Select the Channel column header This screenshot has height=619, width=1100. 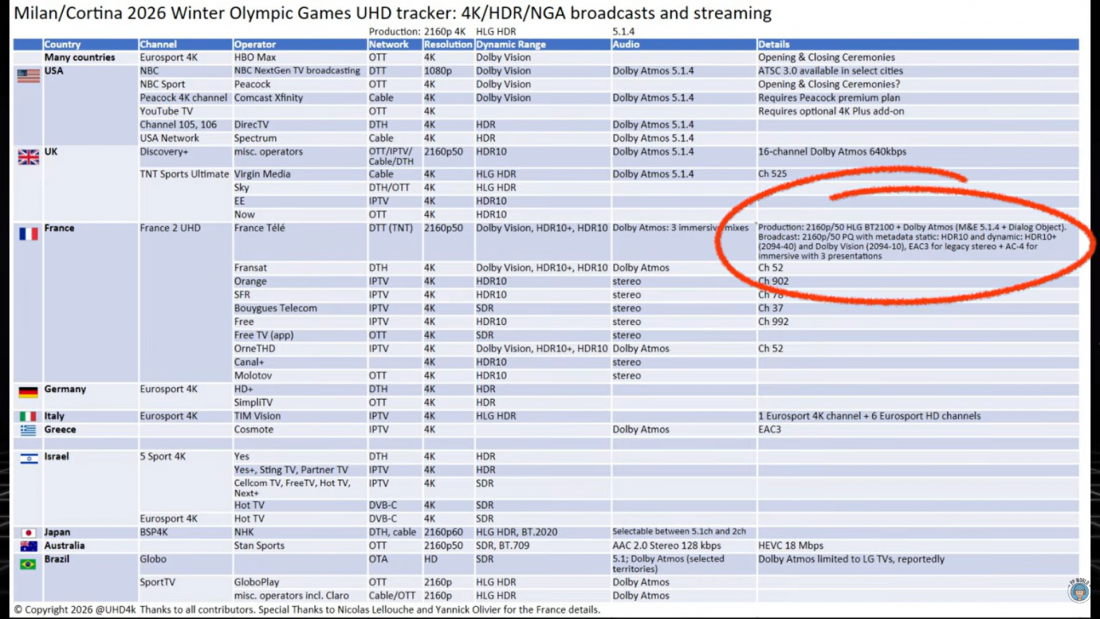click(x=158, y=44)
